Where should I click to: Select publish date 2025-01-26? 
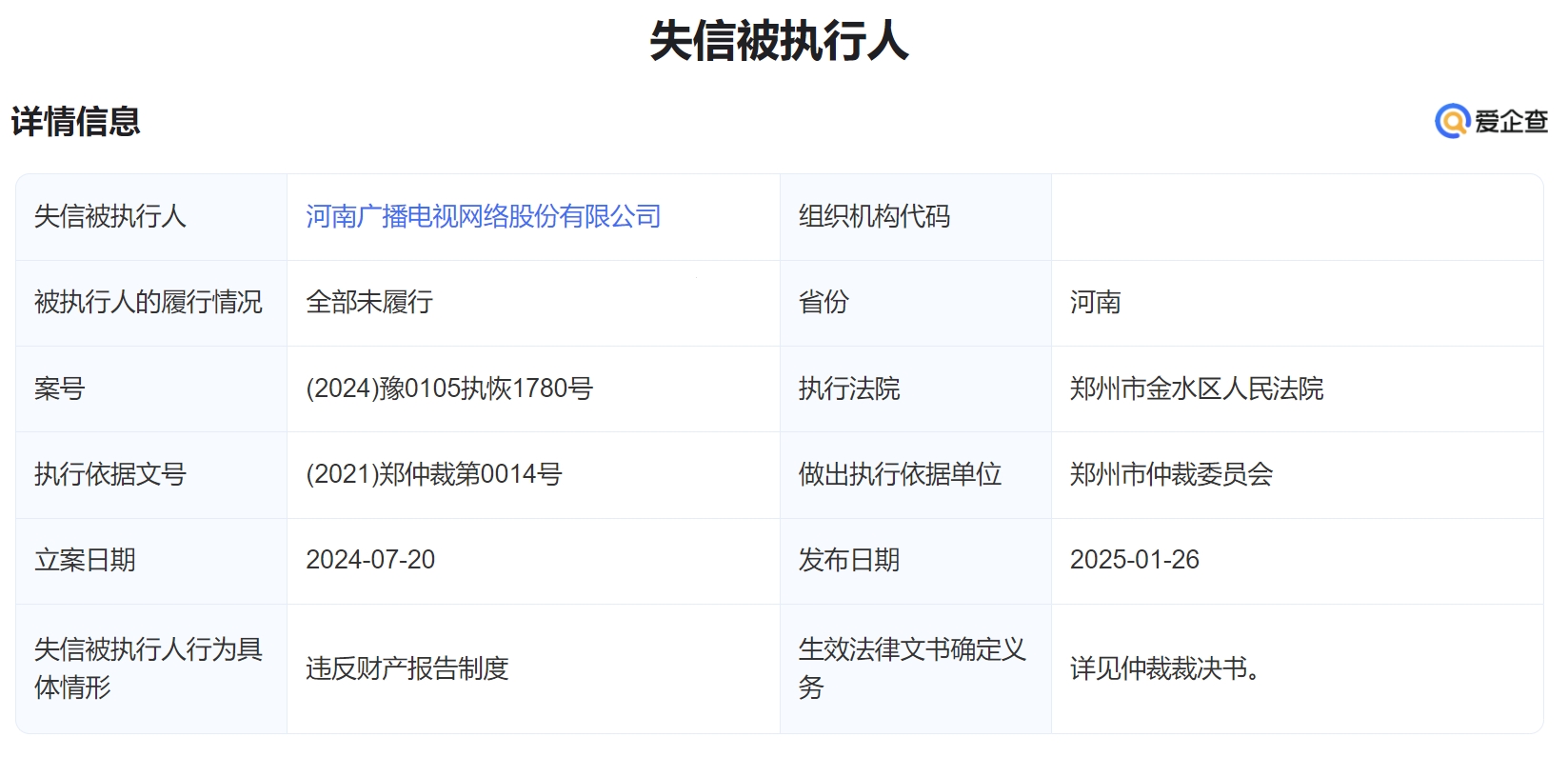tap(1135, 560)
